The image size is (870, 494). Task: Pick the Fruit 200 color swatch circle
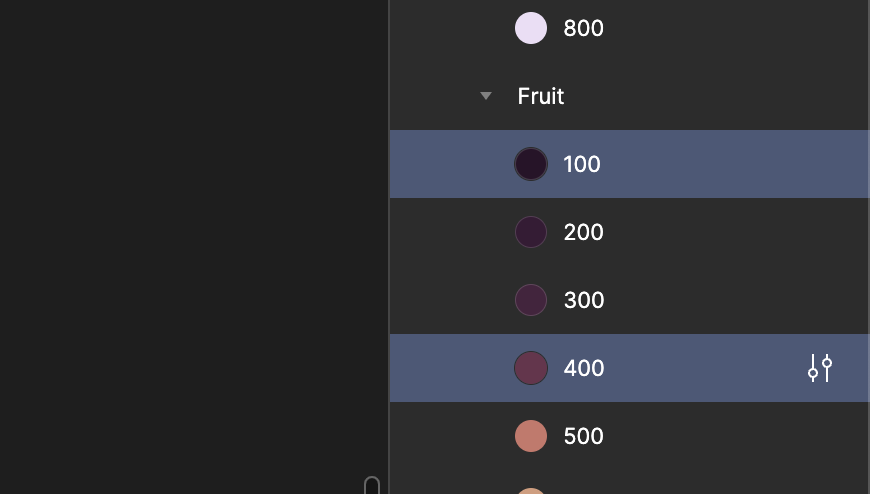click(x=531, y=232)
